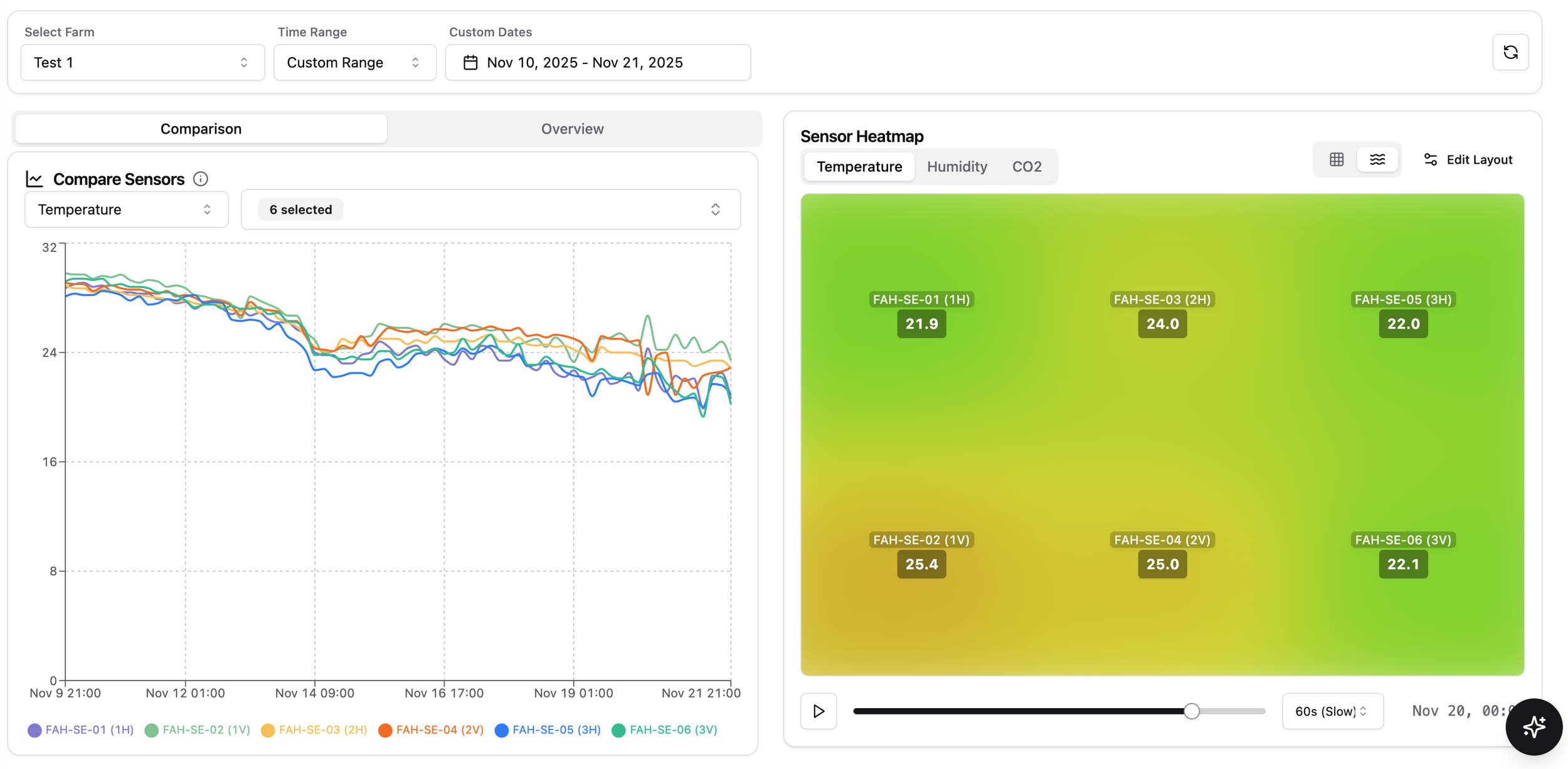Toggle FAH-SE-01 (1H) legend series
Viewport: 1568px width, 769px height.
click(x=82, y=730)
